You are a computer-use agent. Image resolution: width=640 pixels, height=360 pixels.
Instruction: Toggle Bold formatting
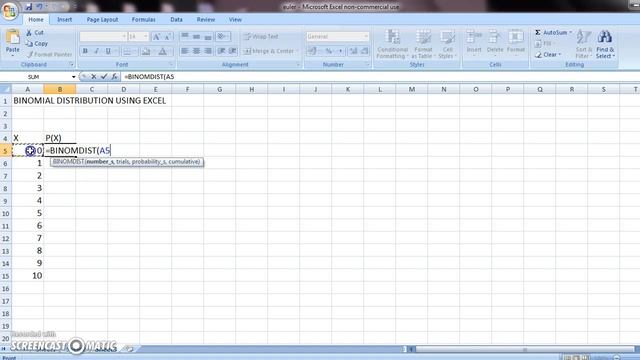point(85,51)
